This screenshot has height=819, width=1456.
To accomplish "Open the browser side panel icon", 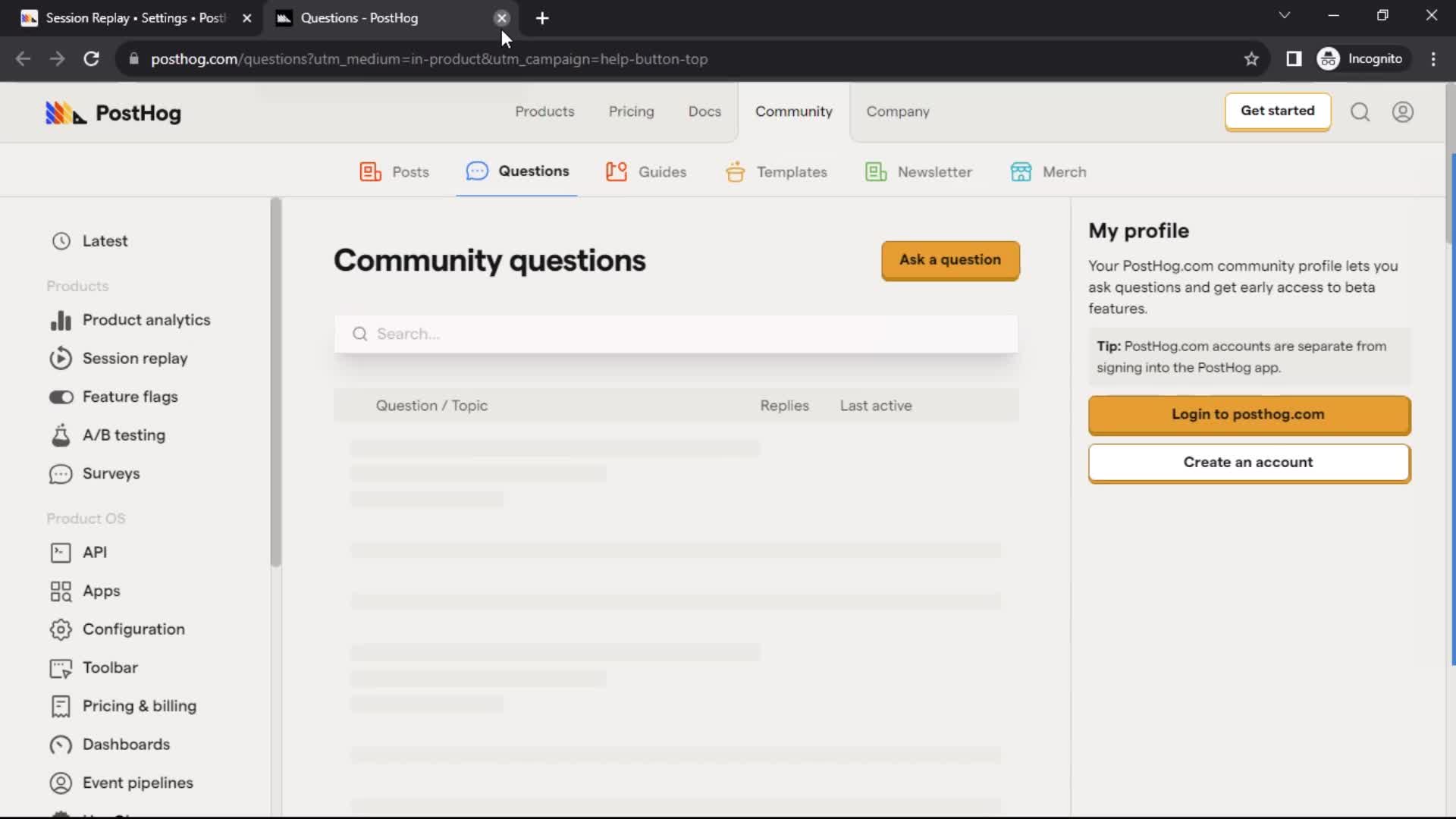I will pyautogui.click(x=1294, y=59).
